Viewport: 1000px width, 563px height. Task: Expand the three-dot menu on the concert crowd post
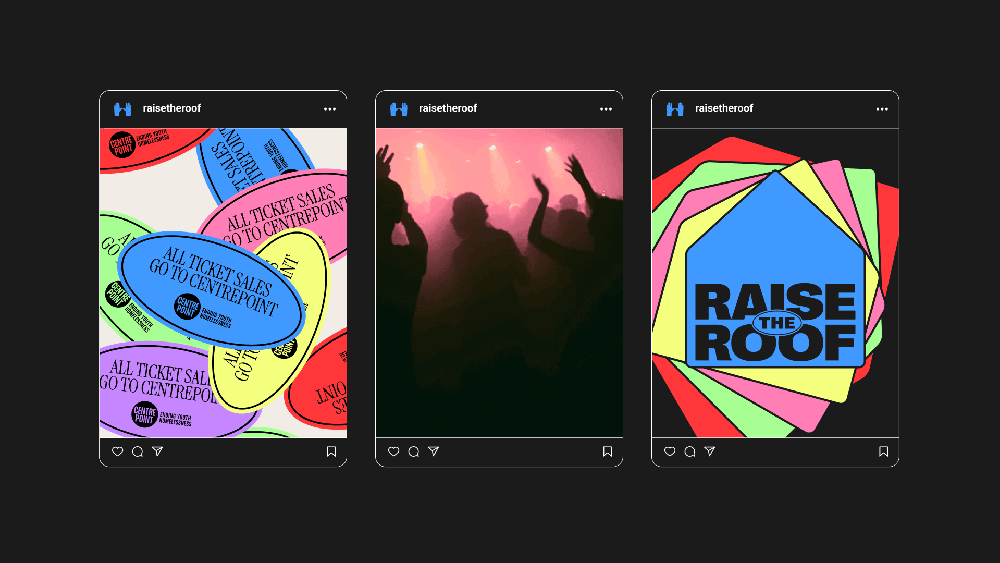(x=606, y=109)
